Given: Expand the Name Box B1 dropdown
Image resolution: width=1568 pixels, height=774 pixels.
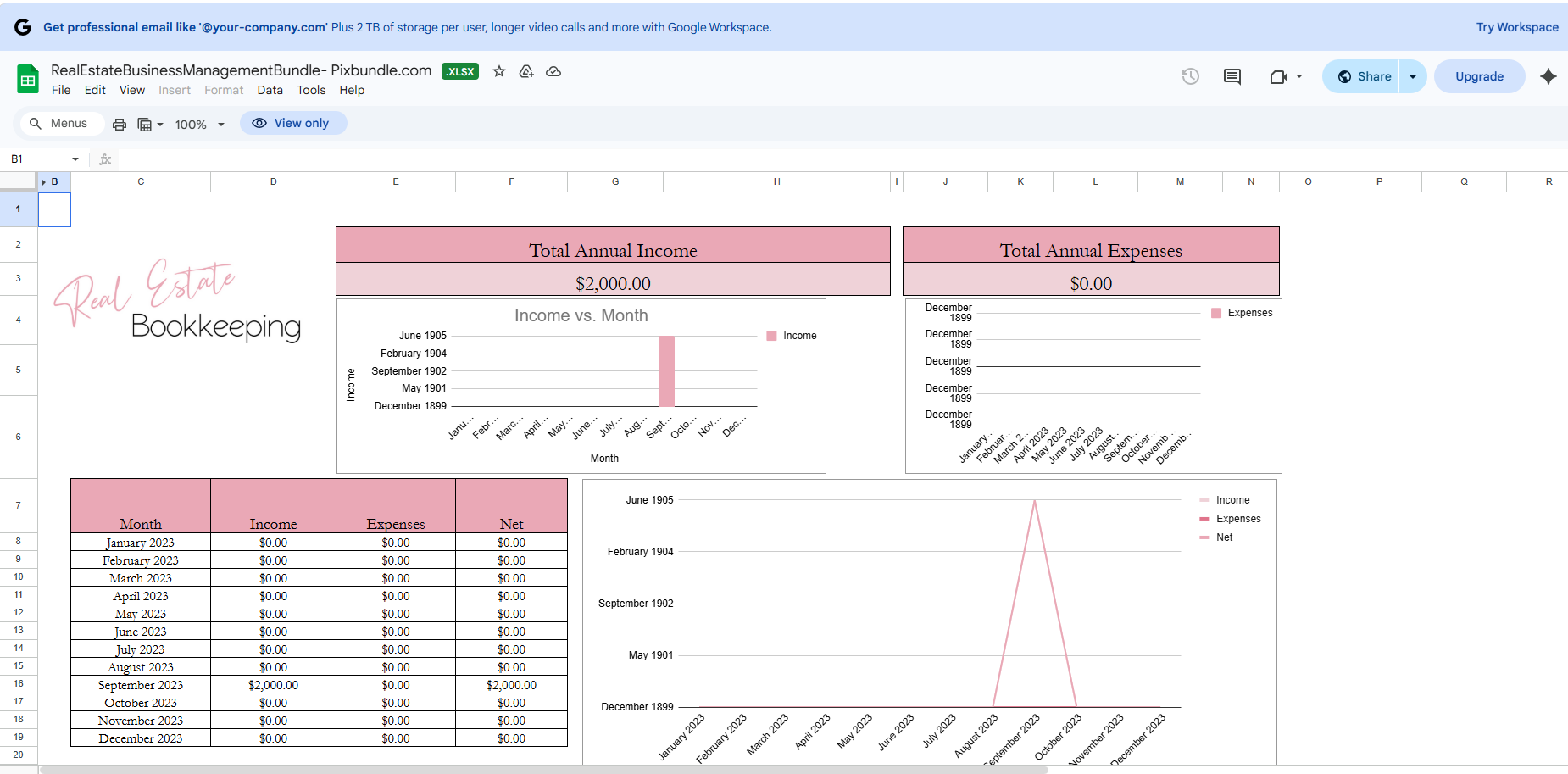Looking at the screenshot, I should tap(75, 159).
